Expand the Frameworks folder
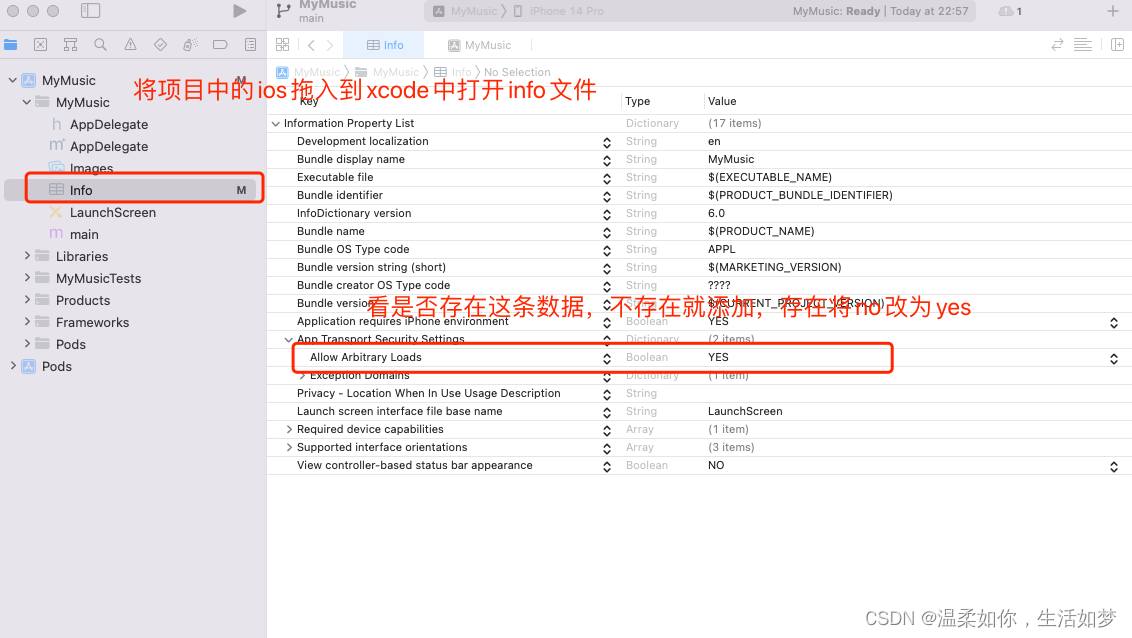 pyautogui.click(x=27, y=322)
